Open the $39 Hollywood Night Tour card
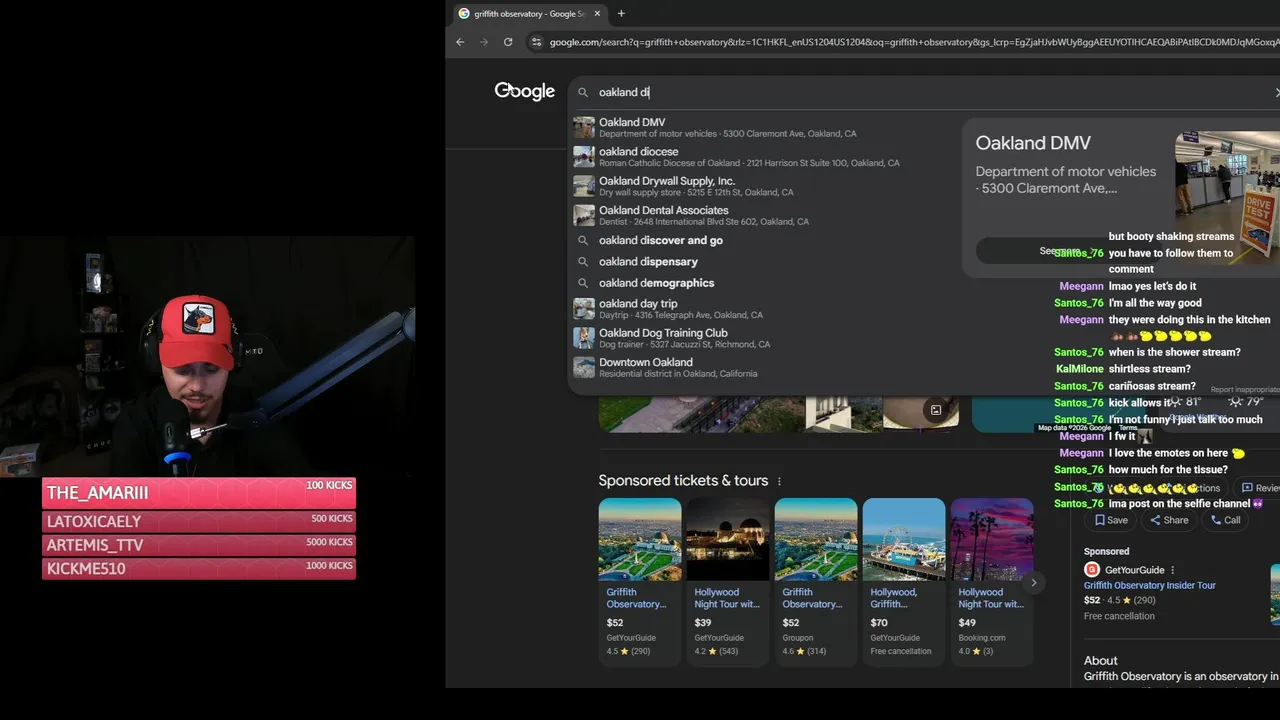The height and width of the screenshot is (720, 1280). [728, 580]
